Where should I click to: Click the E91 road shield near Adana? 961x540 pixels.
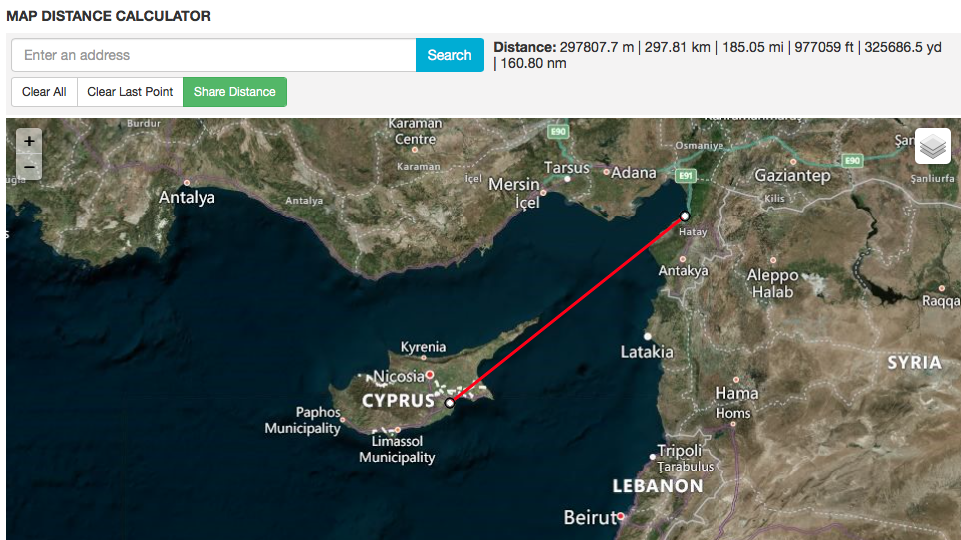(x=686, y=176)
